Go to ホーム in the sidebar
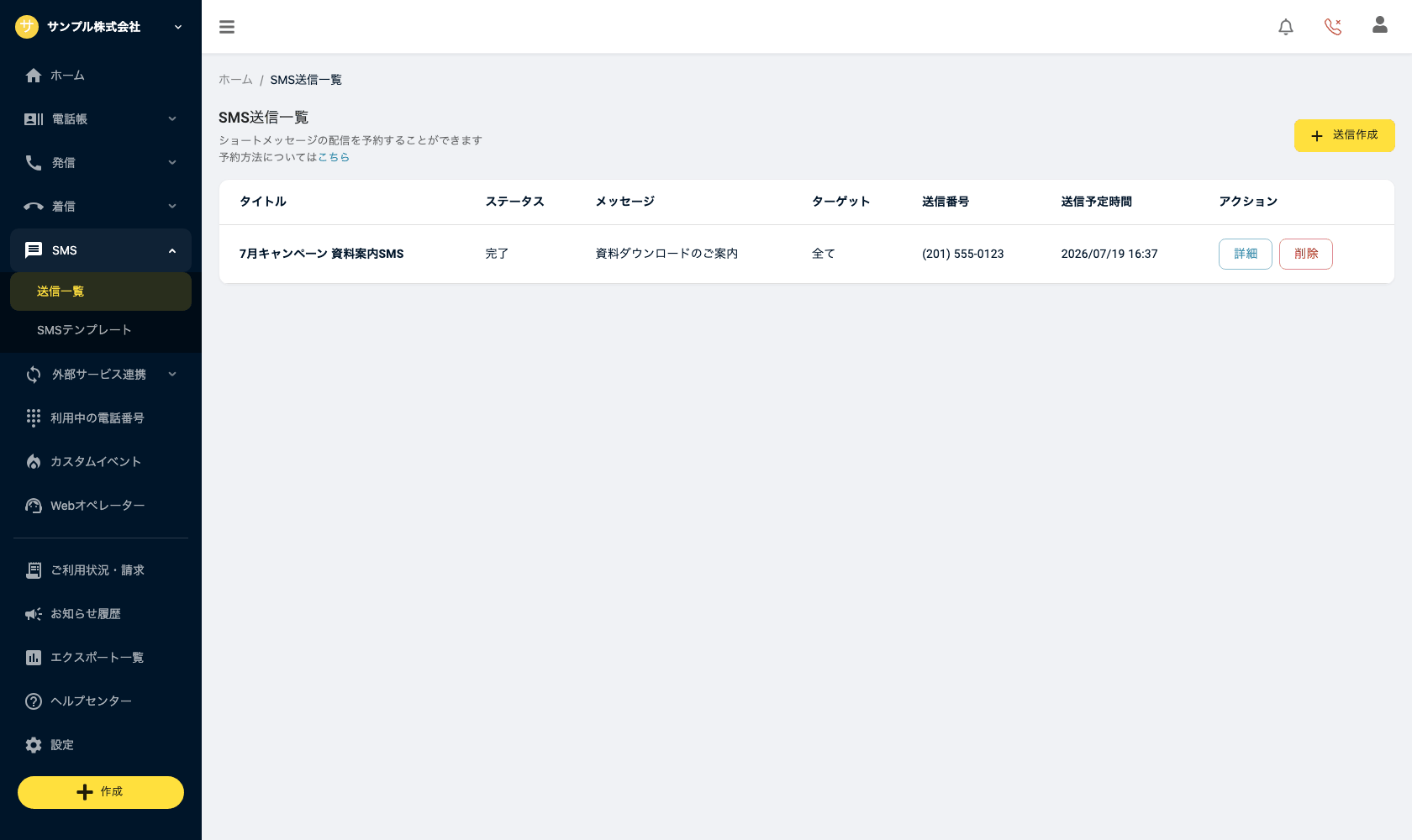 pos(101,76)
